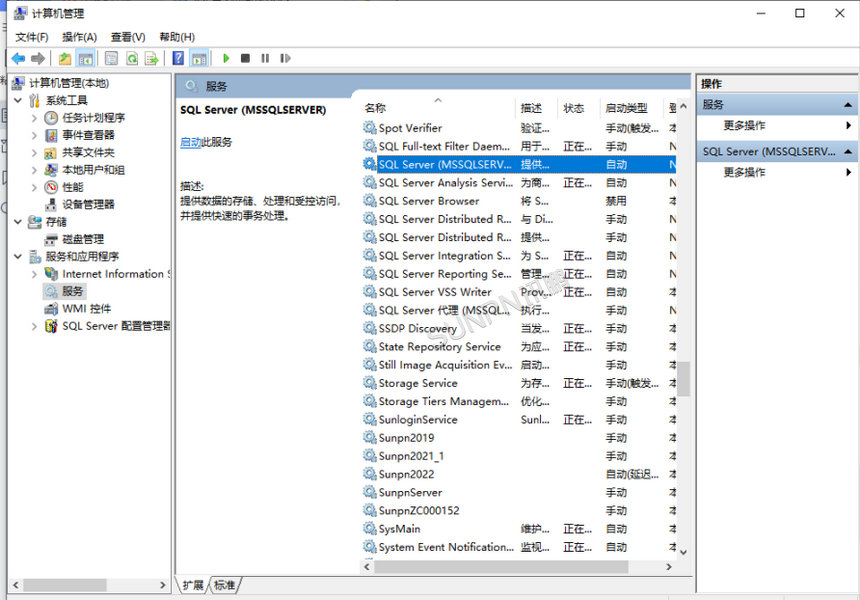The width and height of the screenshot is (860, 600).
Task: Collapse the 服务和应用程序 tree node
Action: [18, 257]
